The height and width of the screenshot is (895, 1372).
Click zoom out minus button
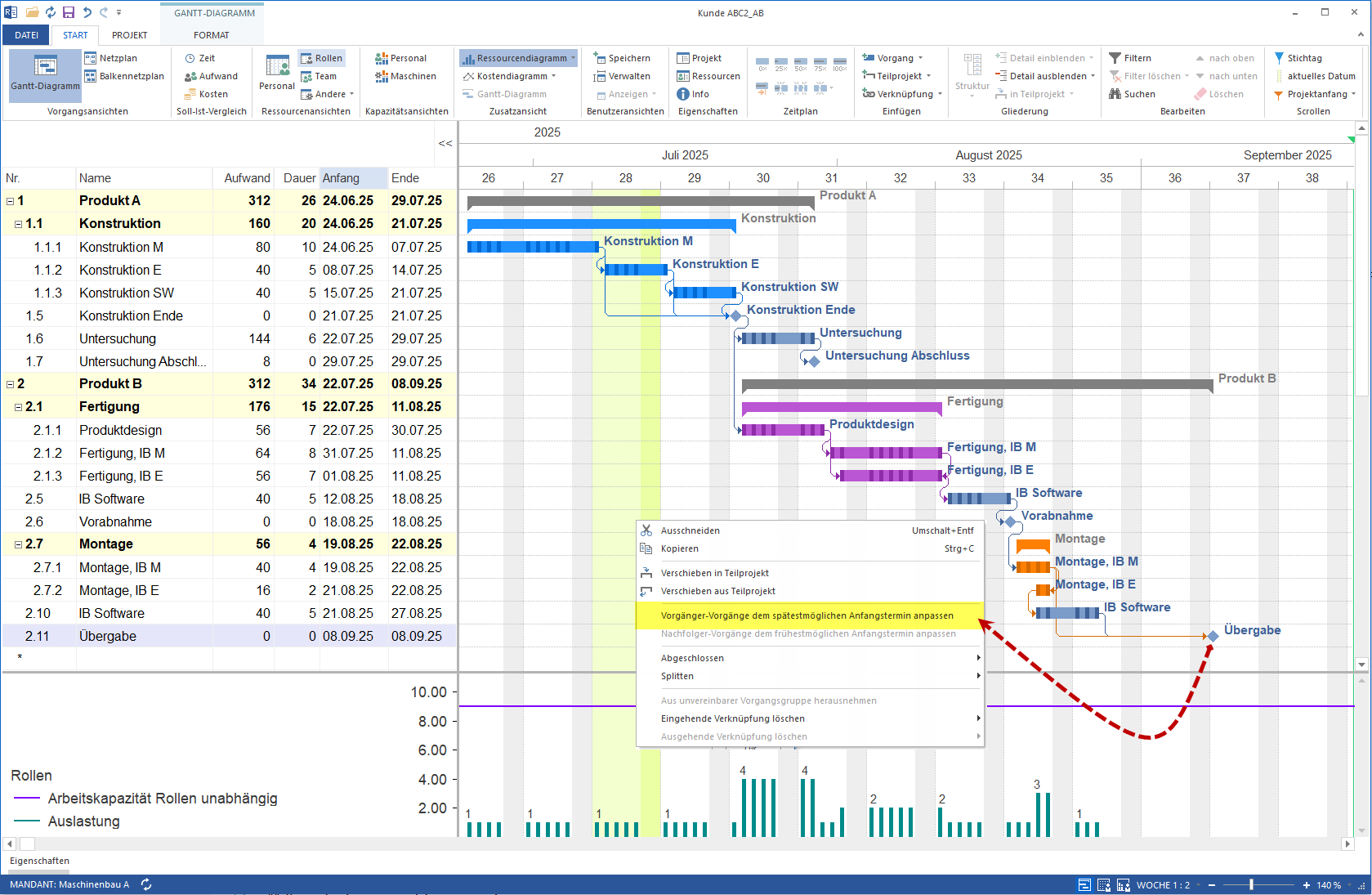click(x=1212, y=884)
